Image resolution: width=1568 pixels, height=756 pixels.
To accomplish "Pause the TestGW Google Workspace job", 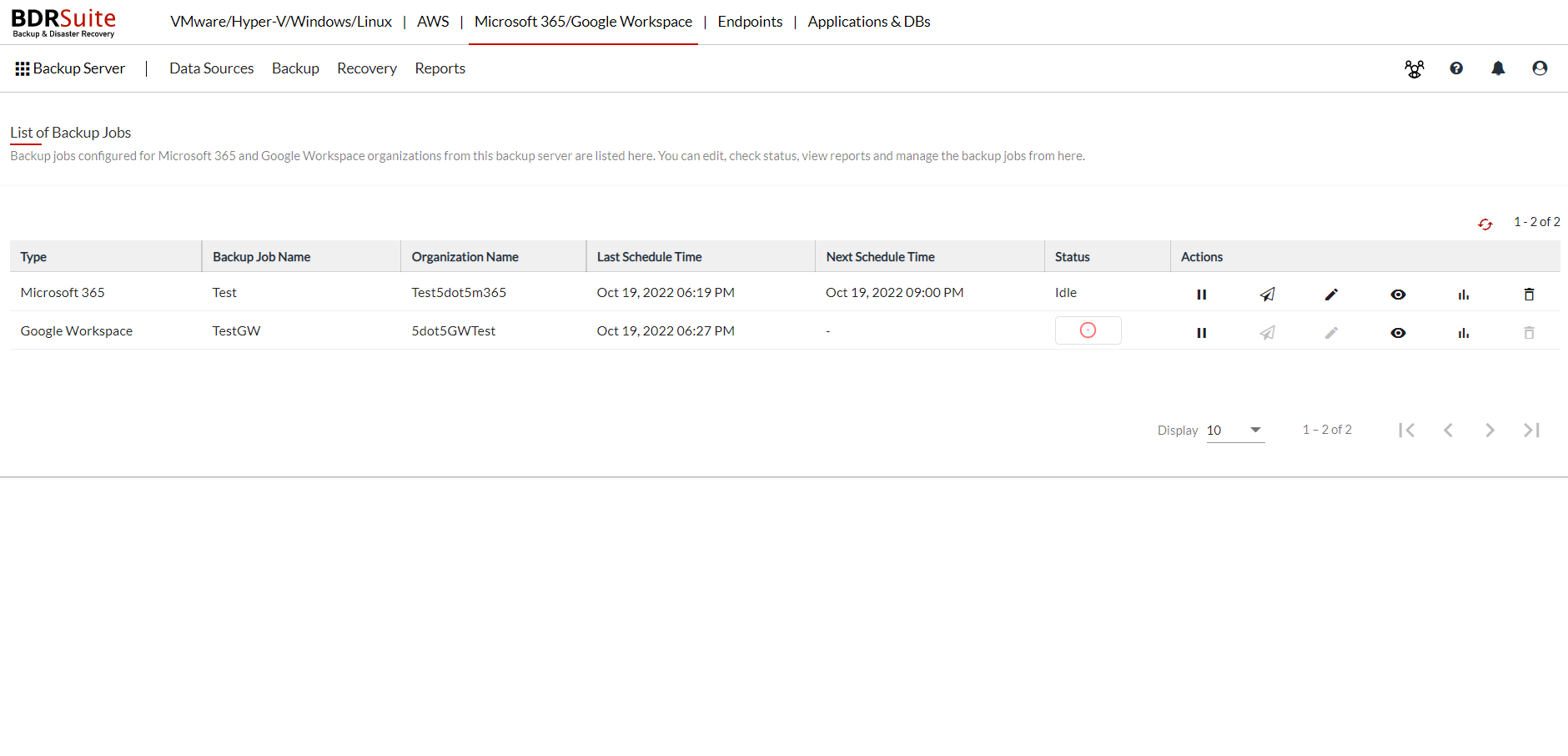I will point(1201,332).
